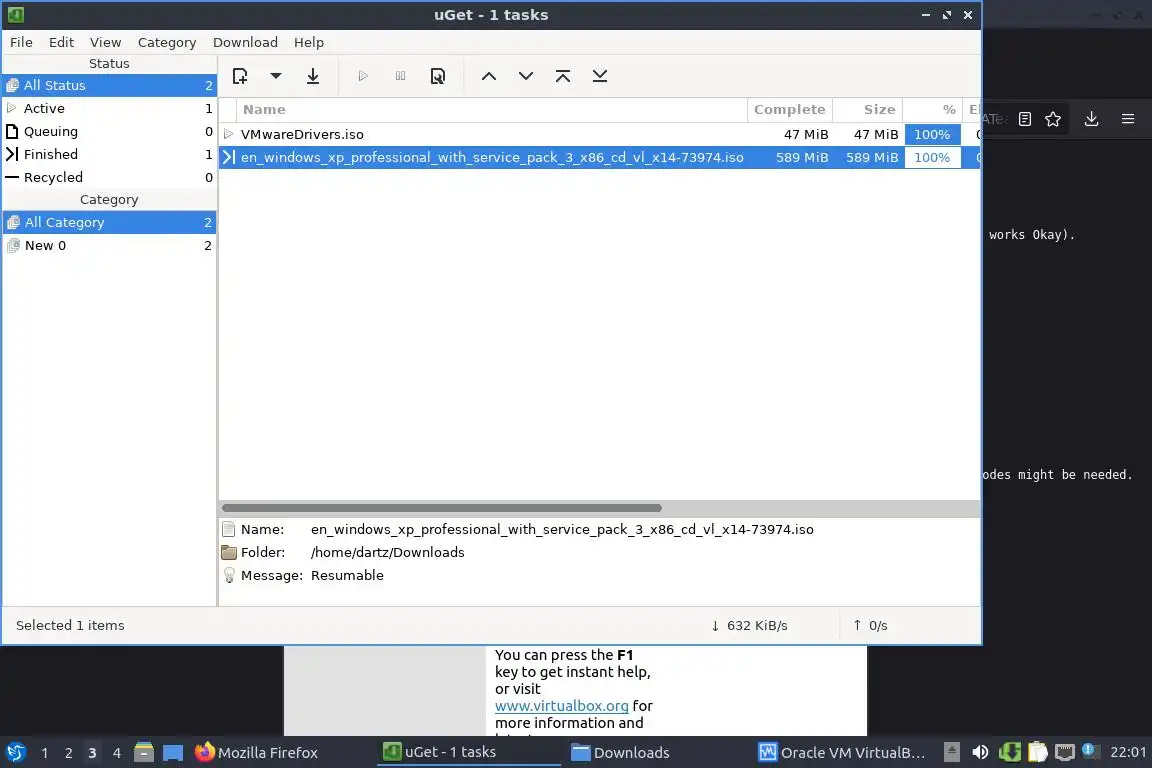Click the Start (play) toolbar icon
This screenshot has width=1152, height=768.
point(363,76)
